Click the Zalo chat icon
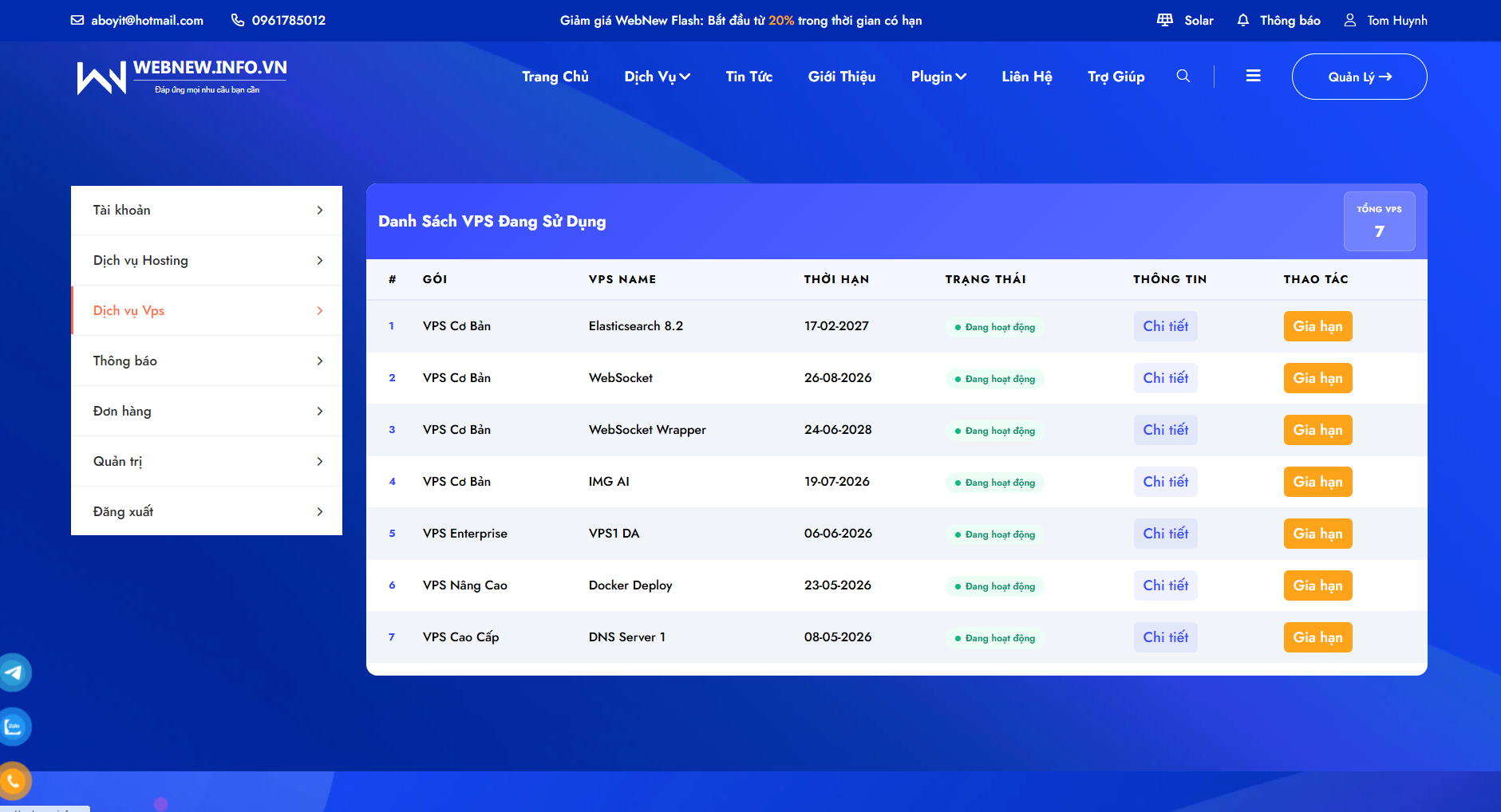The width and height of the screenshot is (1501, 812). (x=14, y=727)
